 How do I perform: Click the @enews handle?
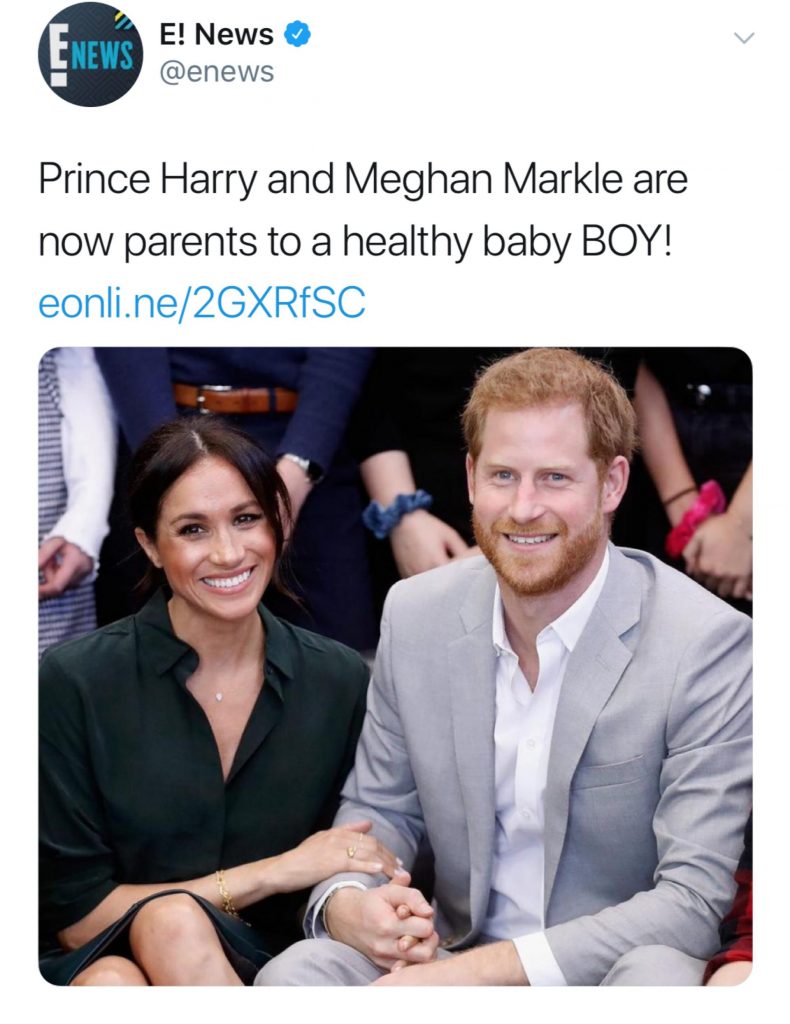pyautogui.click(x=220, y=71)
